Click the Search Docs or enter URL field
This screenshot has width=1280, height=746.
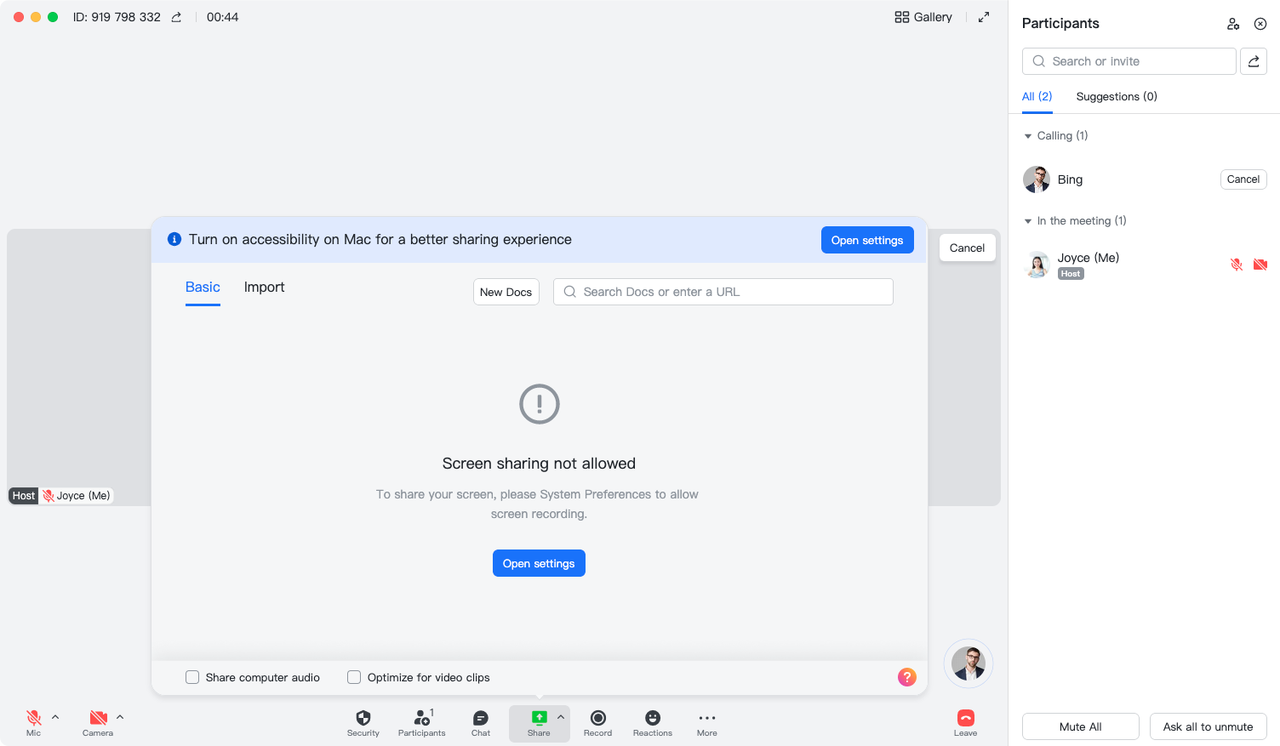click(723, 292)
